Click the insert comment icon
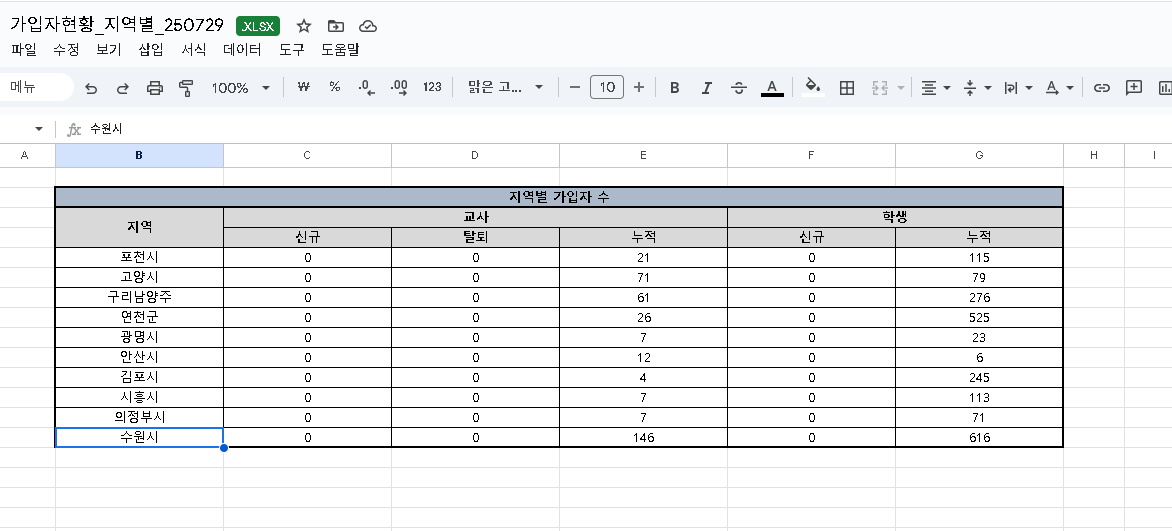This screenshot has height=531, width=1172. tap(1134, 88)
